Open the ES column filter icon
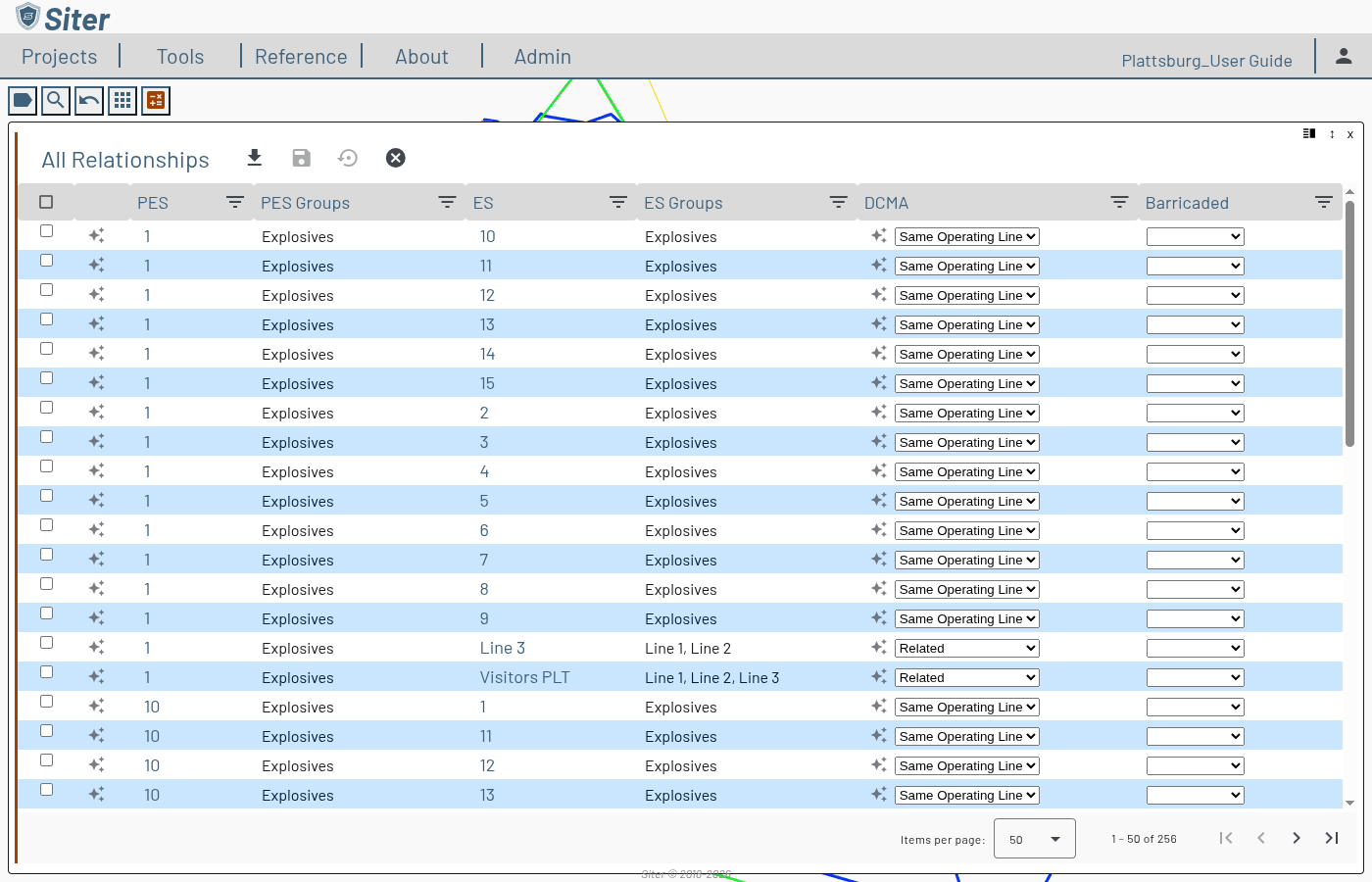 [x=618, y=202]
